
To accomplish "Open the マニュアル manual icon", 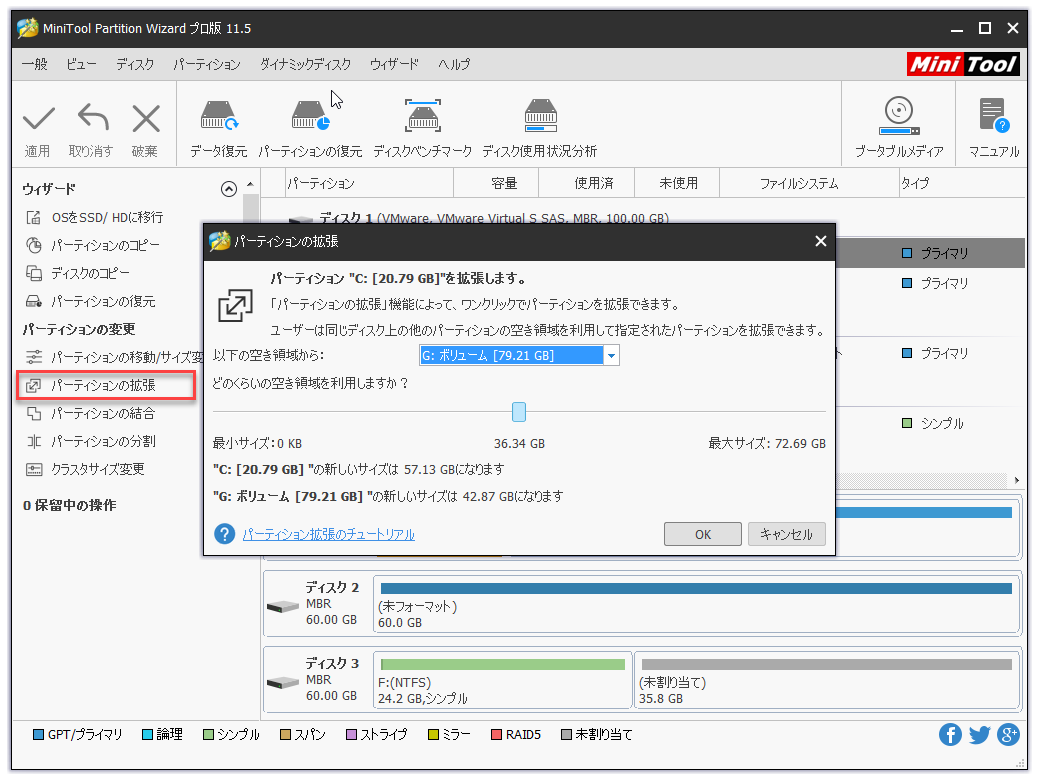I will pyautogui.click(x=994, y=116).
